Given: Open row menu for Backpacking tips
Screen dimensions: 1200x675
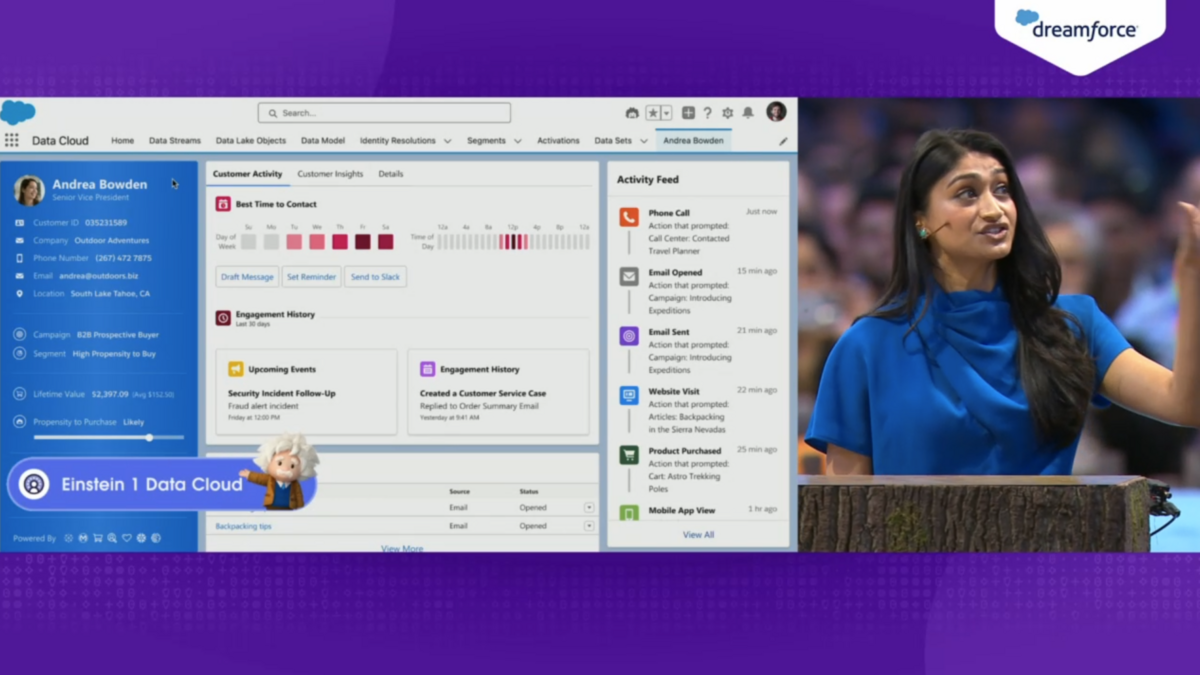Looking at the screenshot, I should (x=589, y=526).
